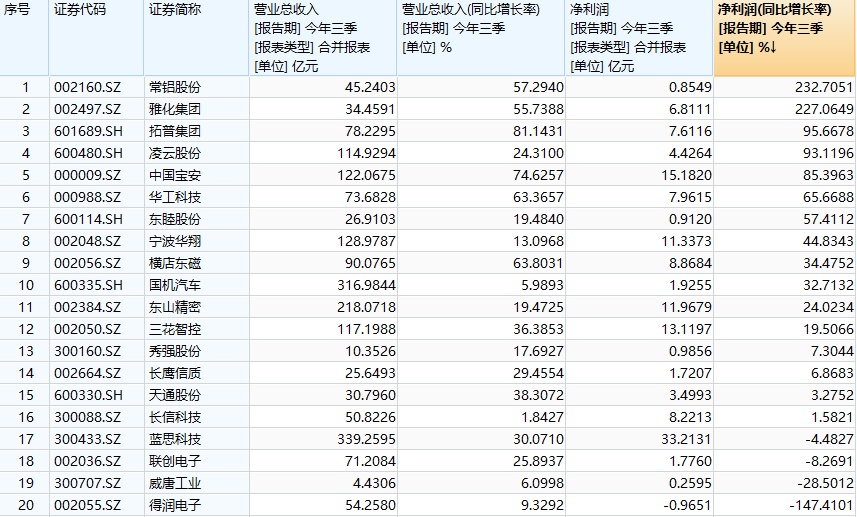Viewport: 857px width, 517px height.
Task: Select stock name 威唐工业
Action: click(x=175, y=483)
